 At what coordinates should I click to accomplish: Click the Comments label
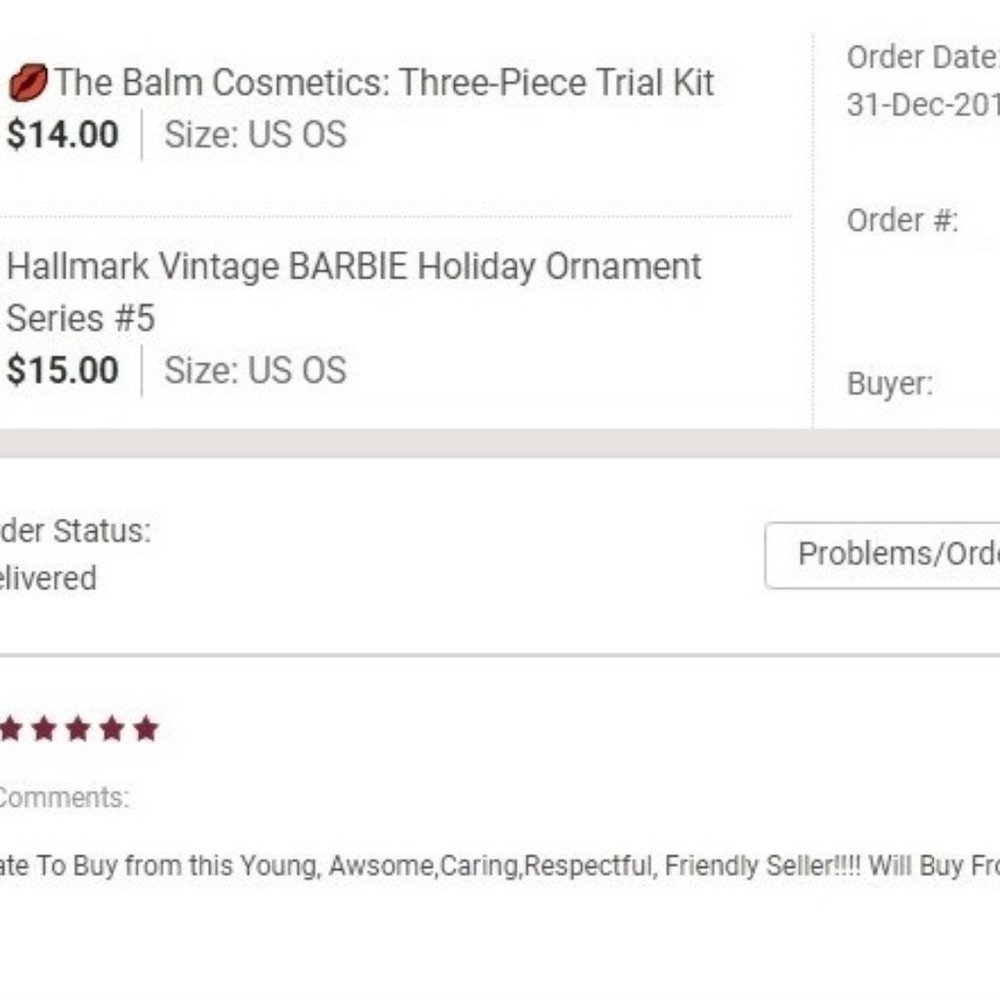pos(62,798)
